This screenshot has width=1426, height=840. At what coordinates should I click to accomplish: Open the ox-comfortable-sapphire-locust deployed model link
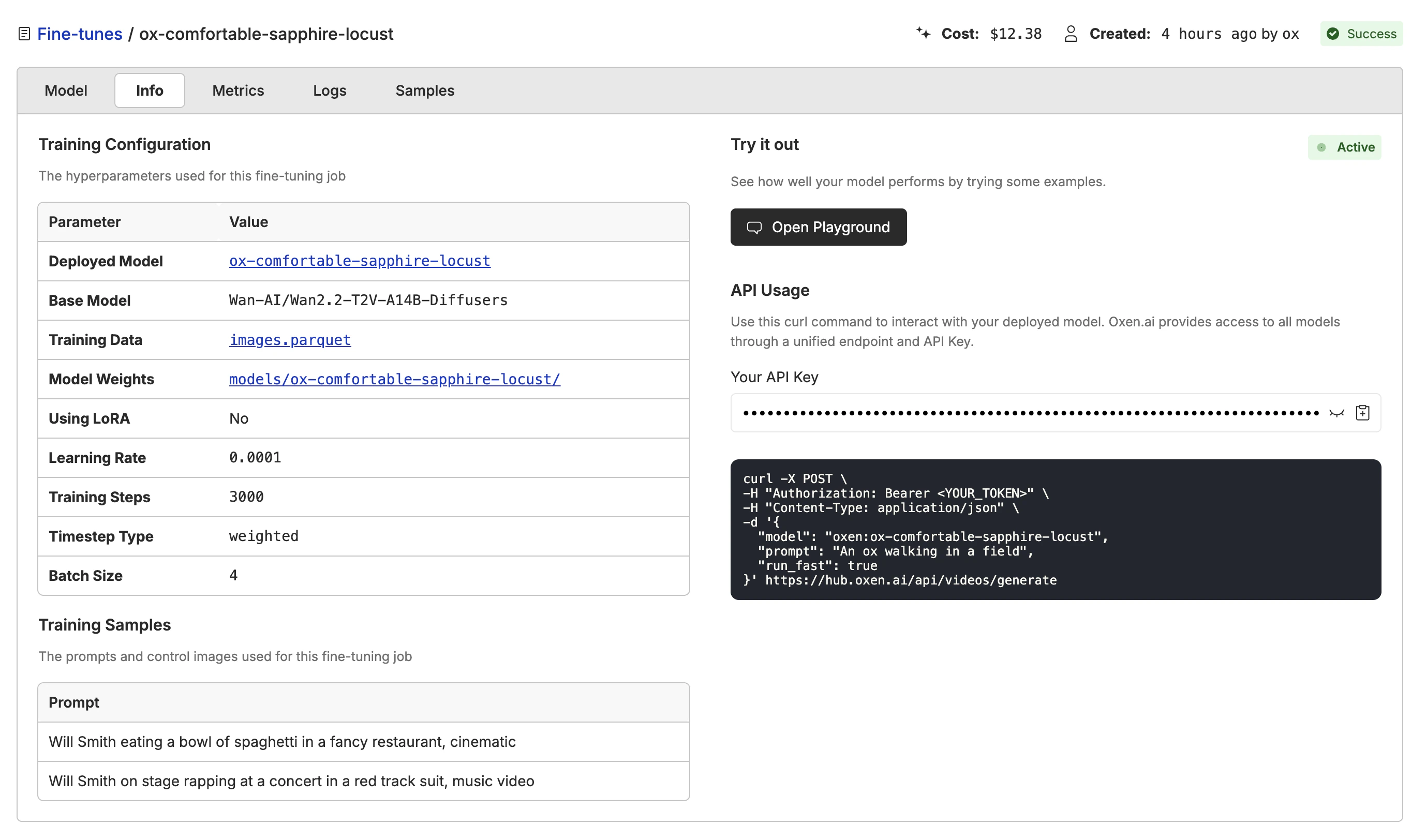click(x=360, y=261)
